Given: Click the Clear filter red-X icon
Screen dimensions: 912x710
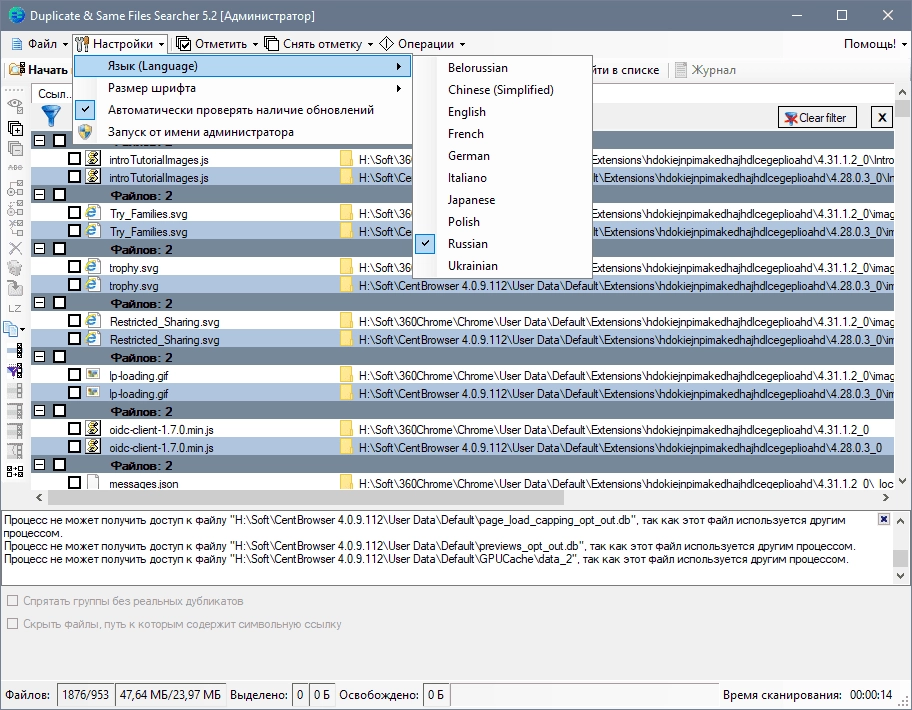Looking at the screenshot, I should tap(790, 118).
